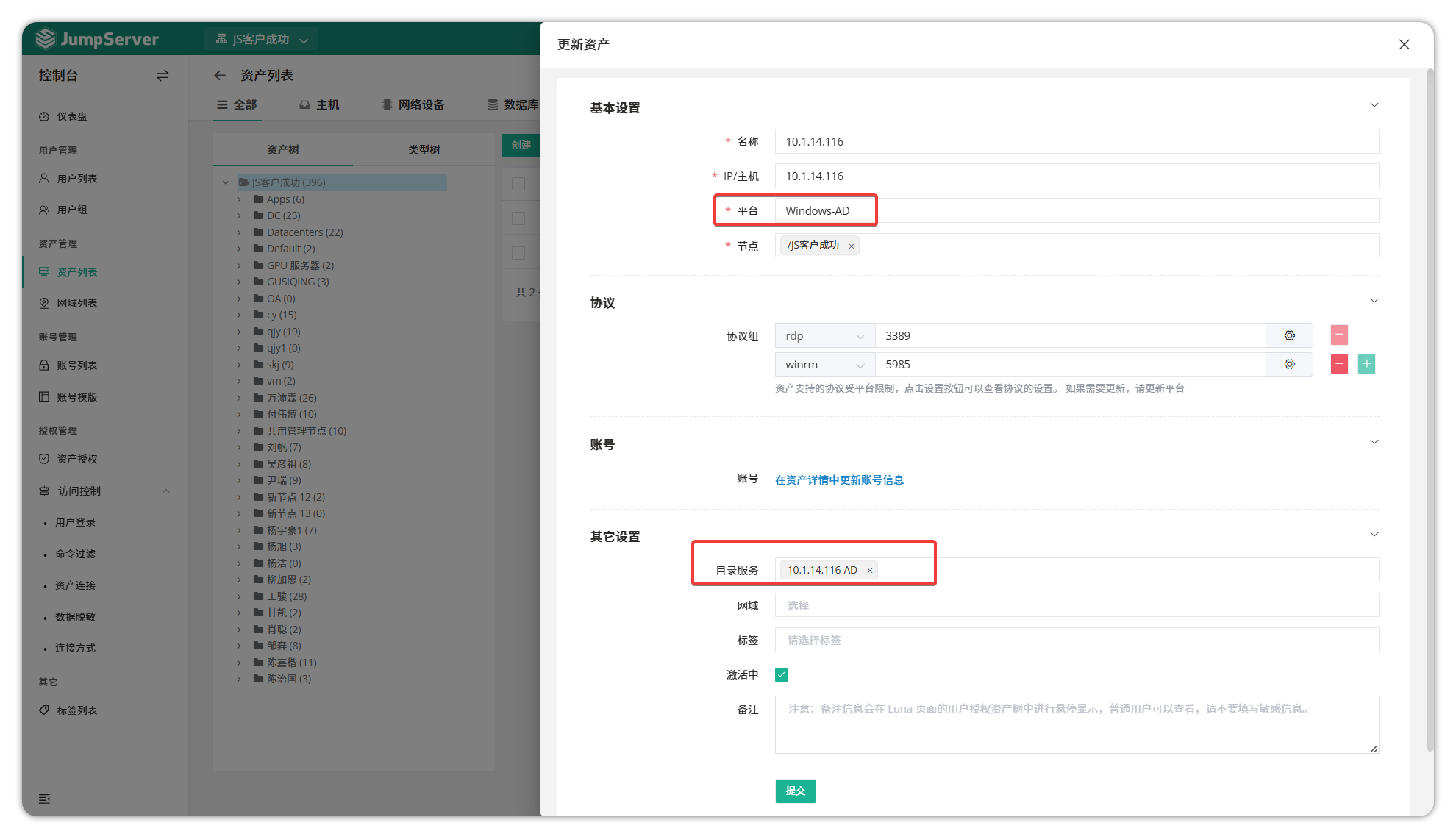Click the 备注 textarea field

click(x=1076, y=724)
